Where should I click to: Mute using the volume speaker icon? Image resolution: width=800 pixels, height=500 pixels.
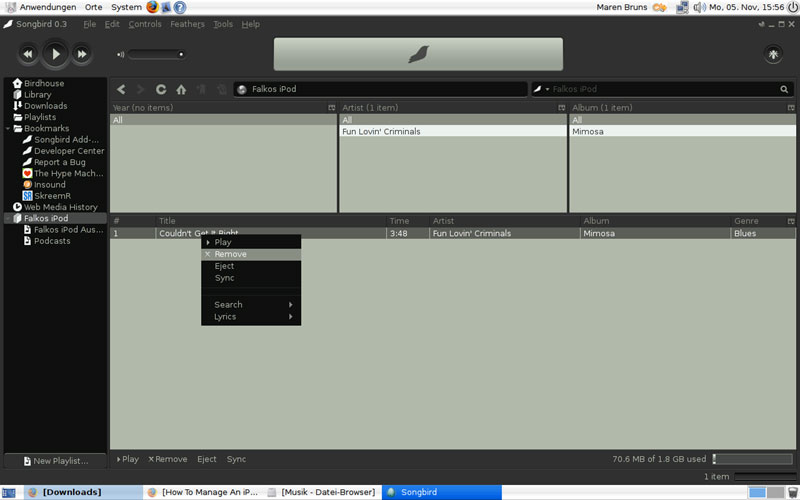point(120,55)
